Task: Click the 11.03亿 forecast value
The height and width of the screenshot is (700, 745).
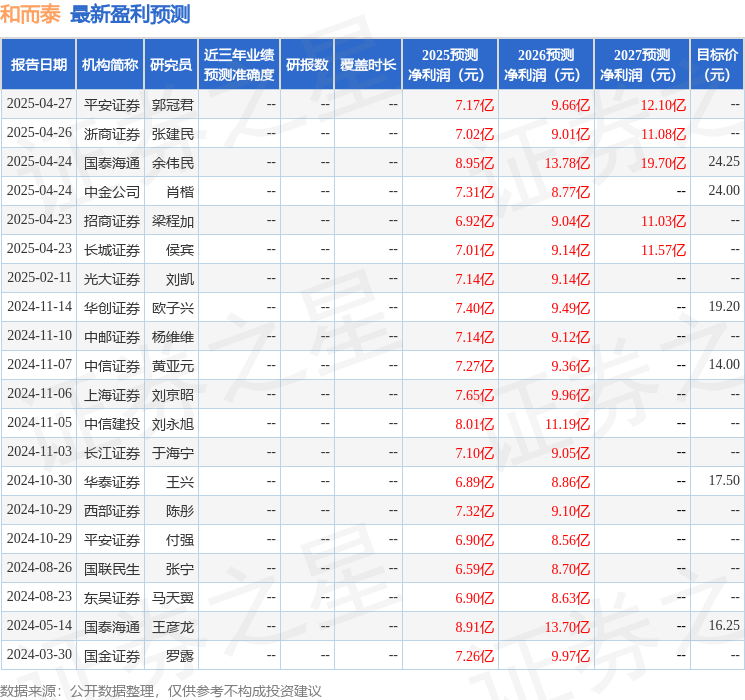Action: 663,221
